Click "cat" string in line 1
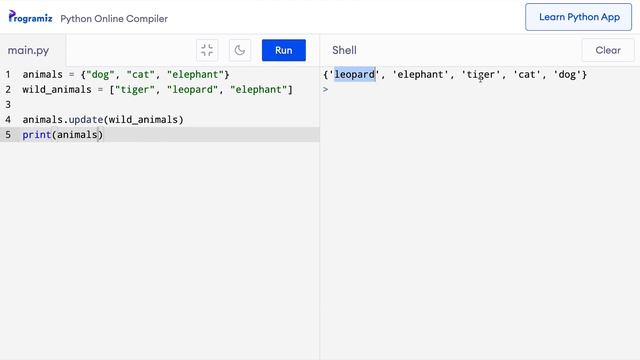The image size is (640, 360). 140,75
